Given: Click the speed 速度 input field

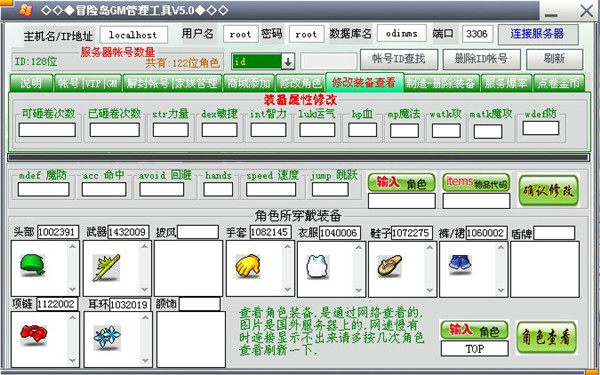Looking at the screenshot, I should [x=271, y=189].
